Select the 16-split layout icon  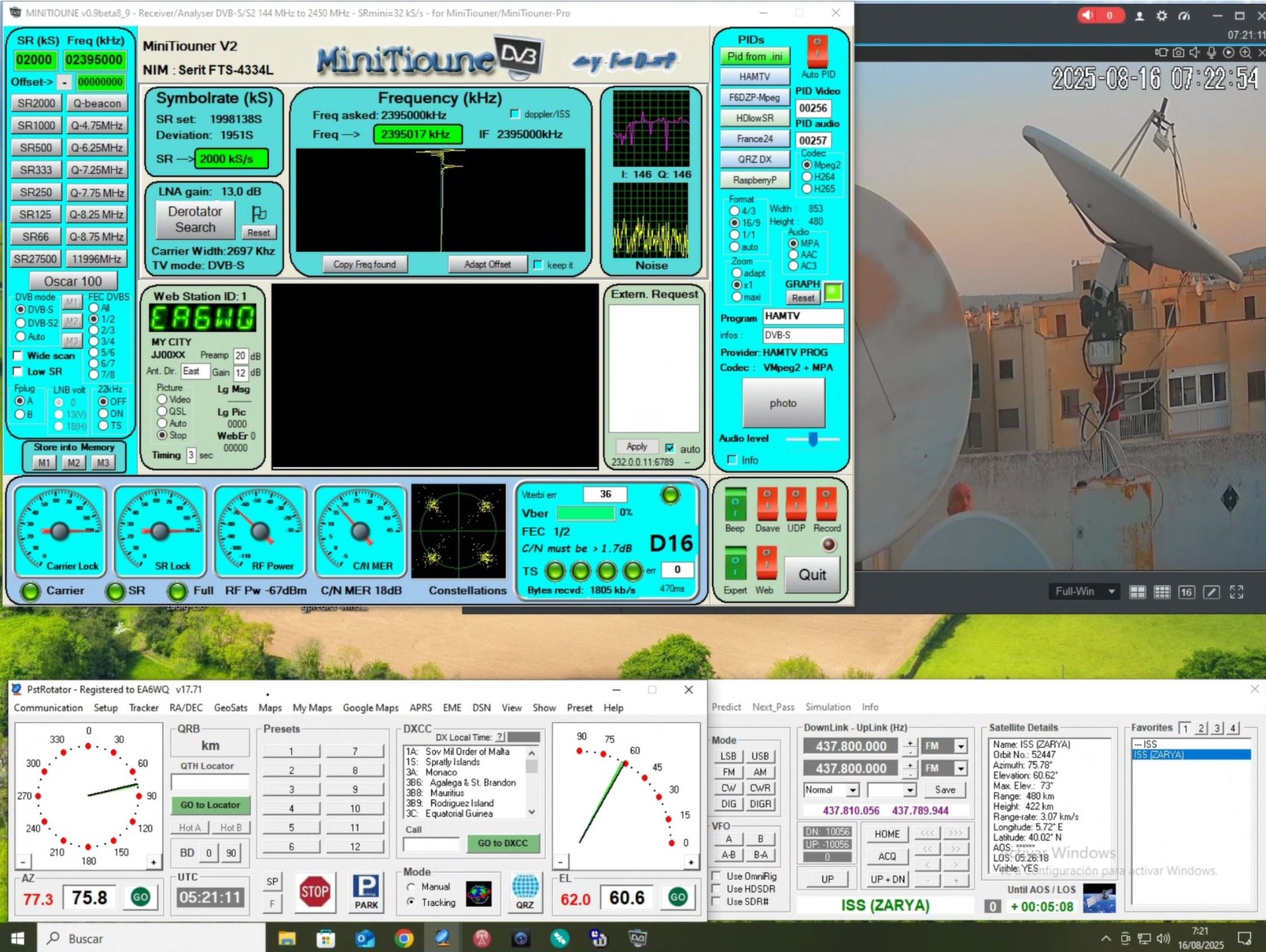[1186, 592]
